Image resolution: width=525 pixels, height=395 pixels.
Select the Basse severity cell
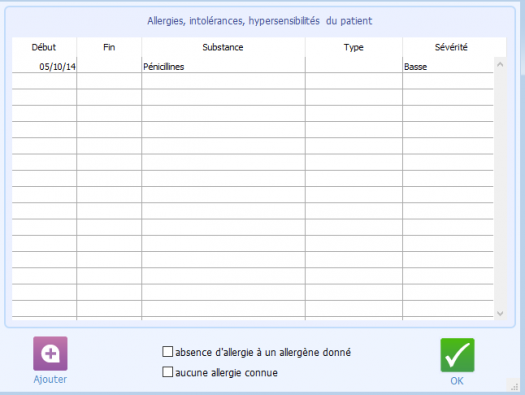click(x=448, y=66)
